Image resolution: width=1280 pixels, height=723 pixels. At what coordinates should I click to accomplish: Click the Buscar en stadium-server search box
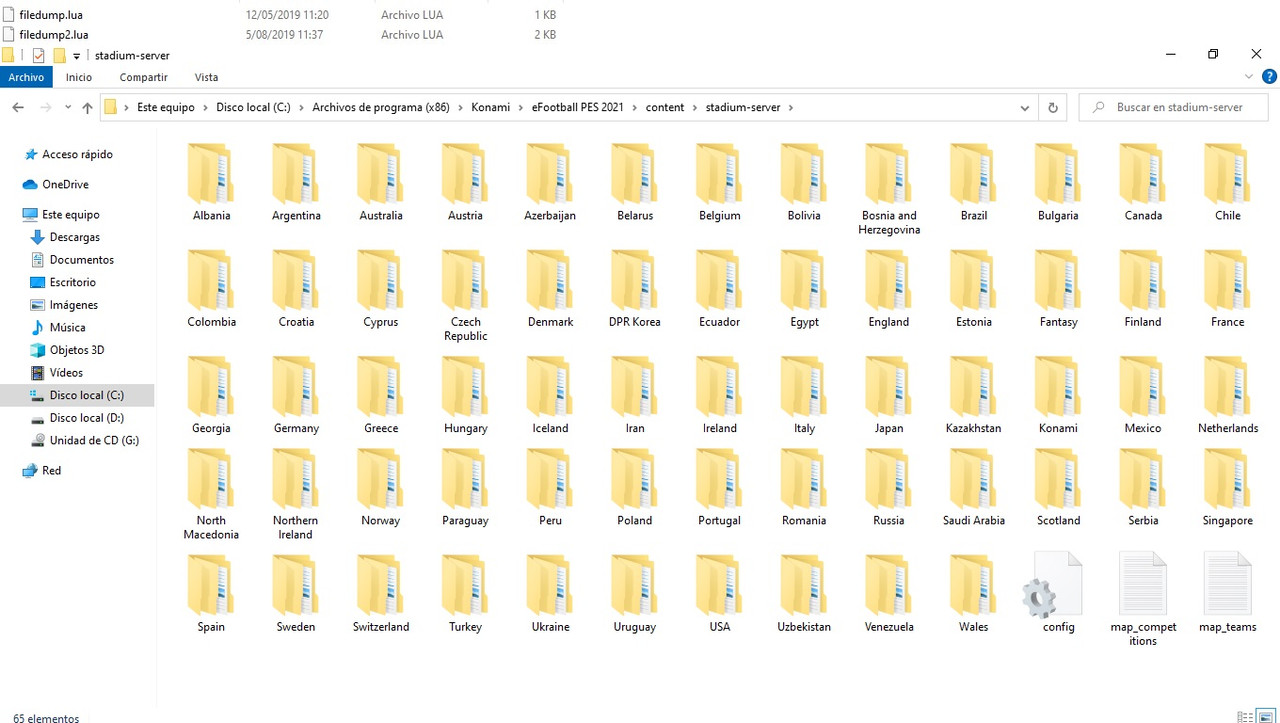click(x=1174, y=108)
